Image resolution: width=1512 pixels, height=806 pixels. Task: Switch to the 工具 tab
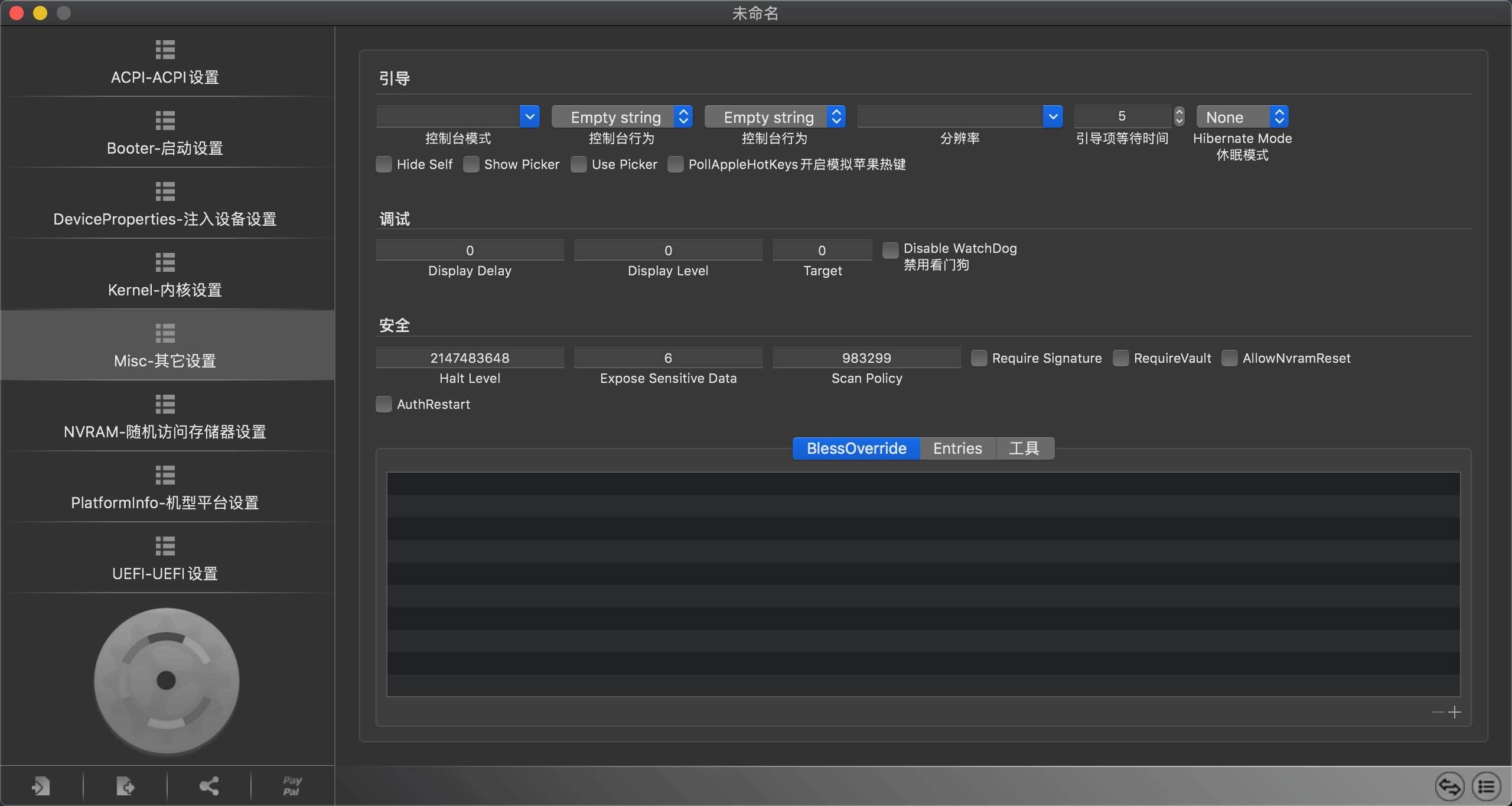tap(1024, 448)
